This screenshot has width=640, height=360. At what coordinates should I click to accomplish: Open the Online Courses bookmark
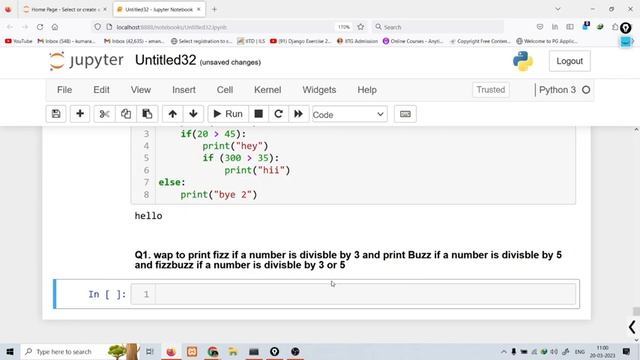413,41
